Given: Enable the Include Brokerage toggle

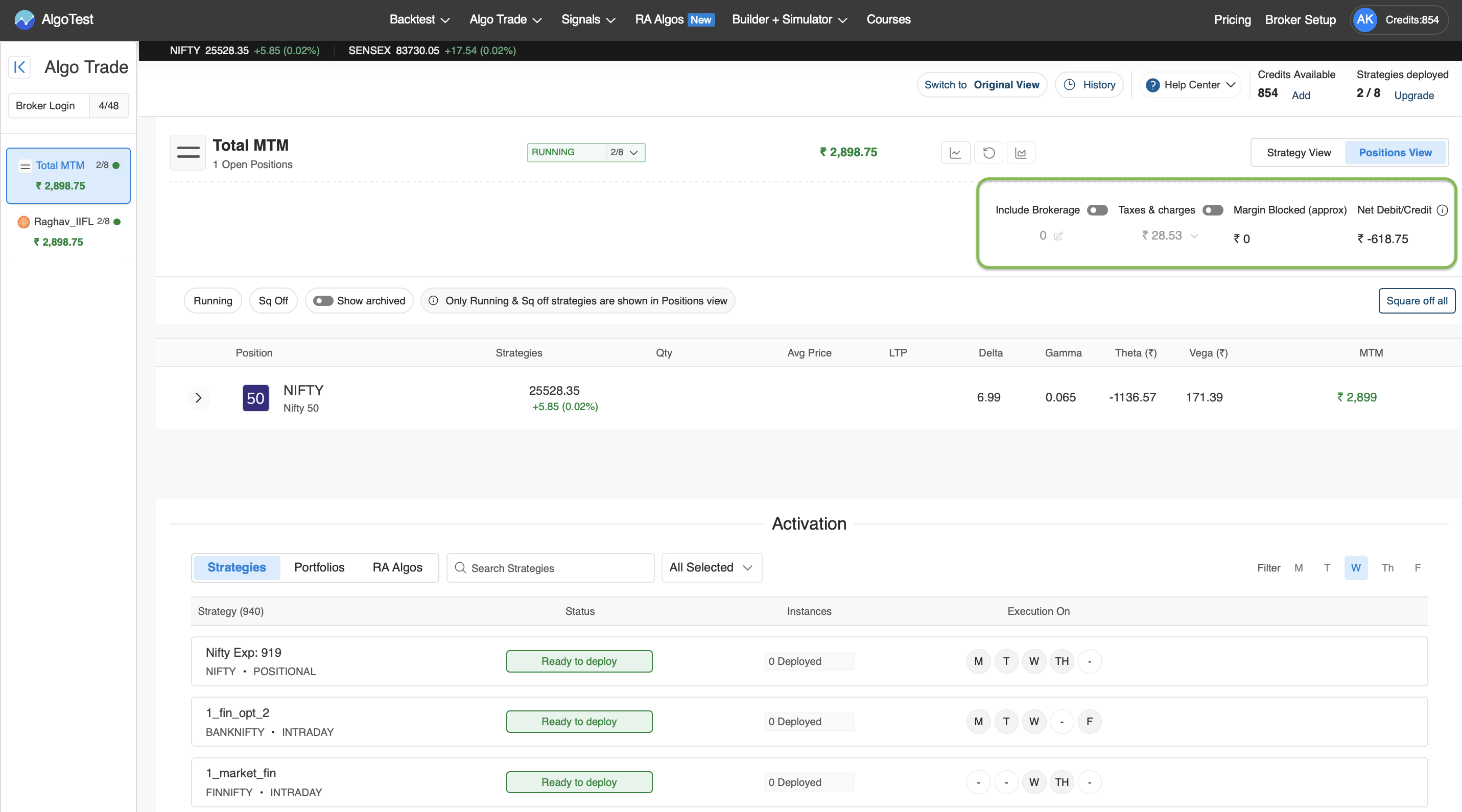Looking at the screenshot, I should pos(1097,209).
